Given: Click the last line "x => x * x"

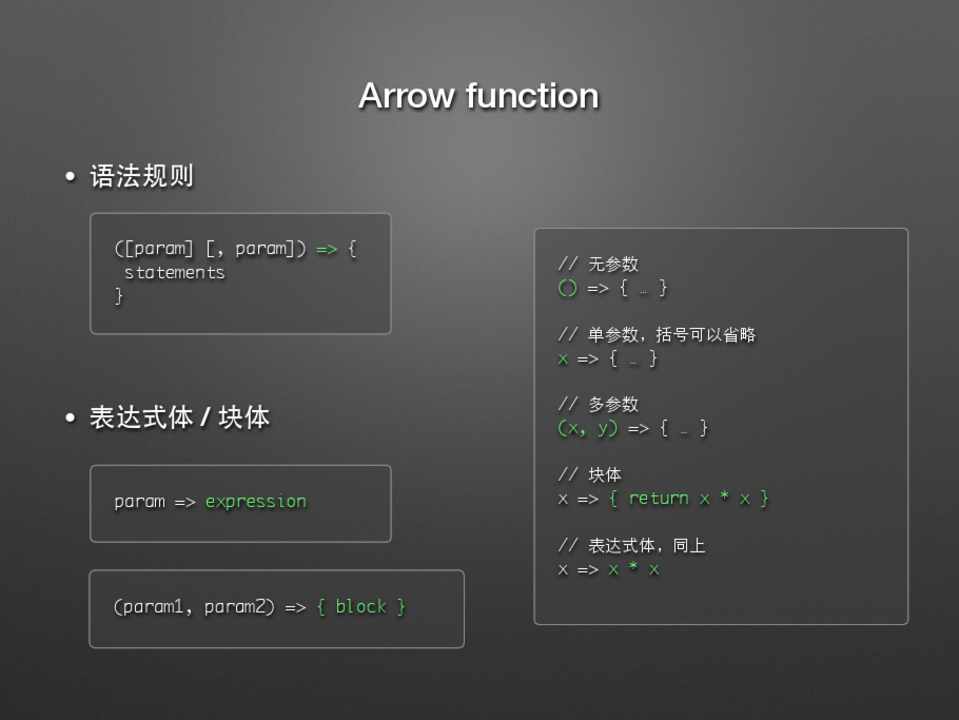Looking at the screenshot, I should coord(608,569).
